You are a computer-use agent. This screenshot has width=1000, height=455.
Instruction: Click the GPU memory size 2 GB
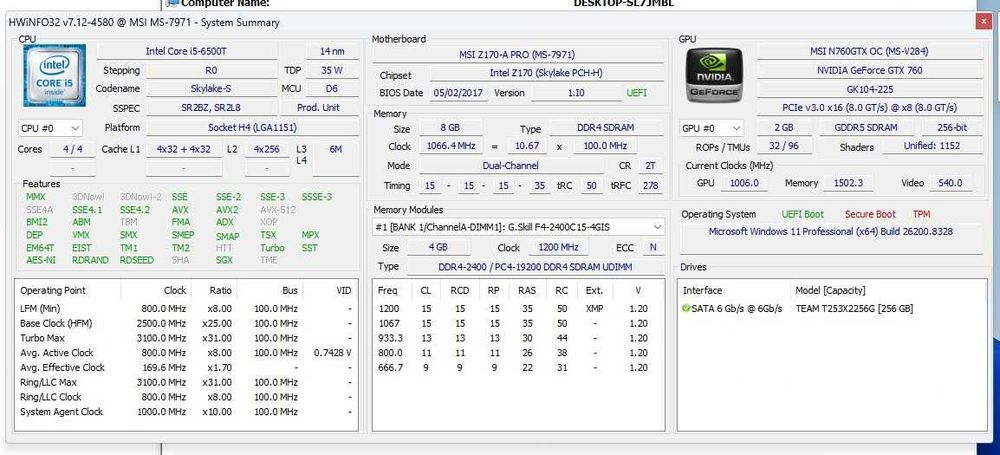[784, 128]
